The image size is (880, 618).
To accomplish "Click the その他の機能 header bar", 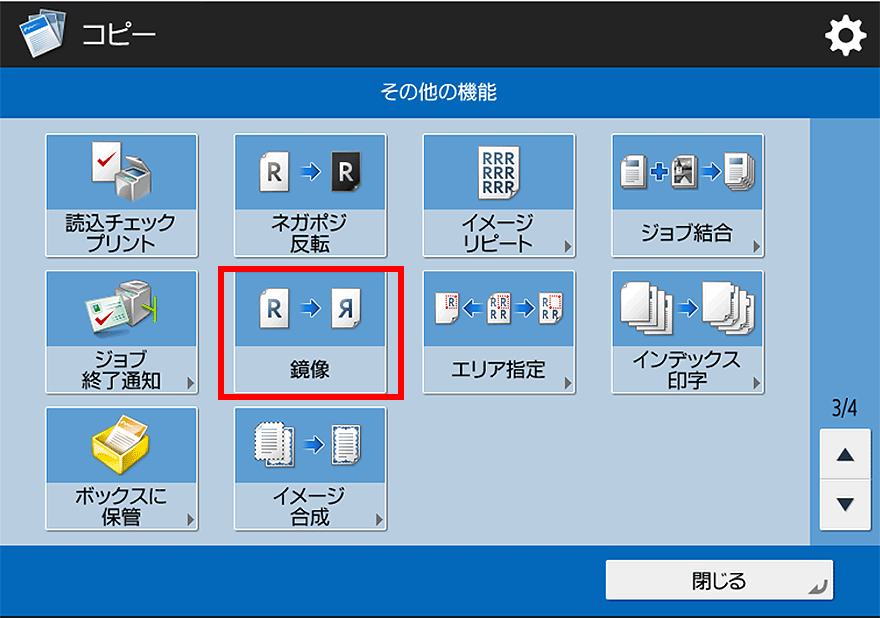I will [438, 93].
